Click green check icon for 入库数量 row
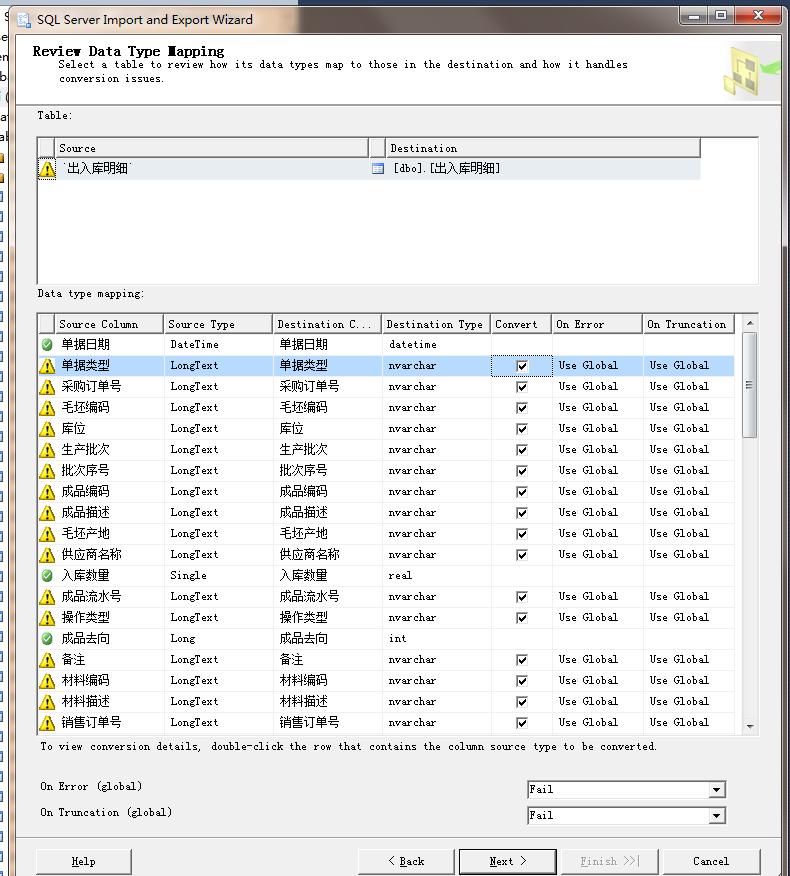Image resolution: width=790 pixels, height=876 pixels. tap(47, 576)
